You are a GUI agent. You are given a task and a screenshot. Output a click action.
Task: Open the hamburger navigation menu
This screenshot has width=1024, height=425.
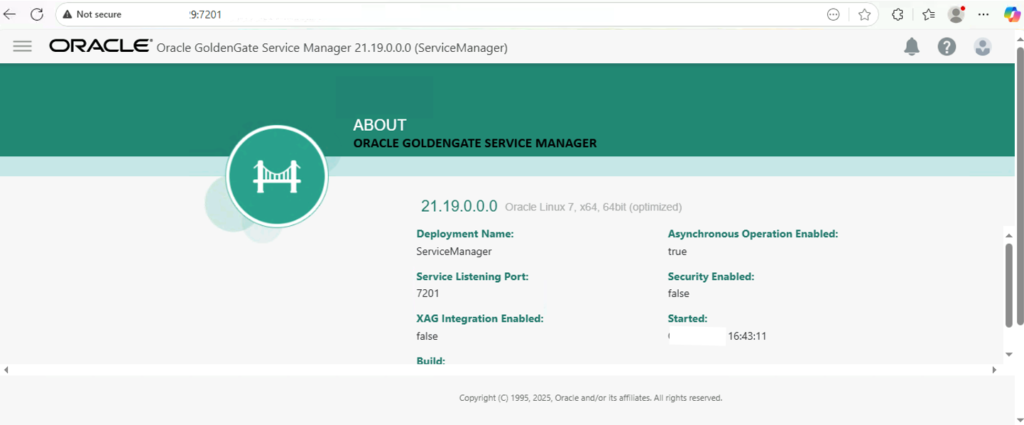[x=22, y=46]
